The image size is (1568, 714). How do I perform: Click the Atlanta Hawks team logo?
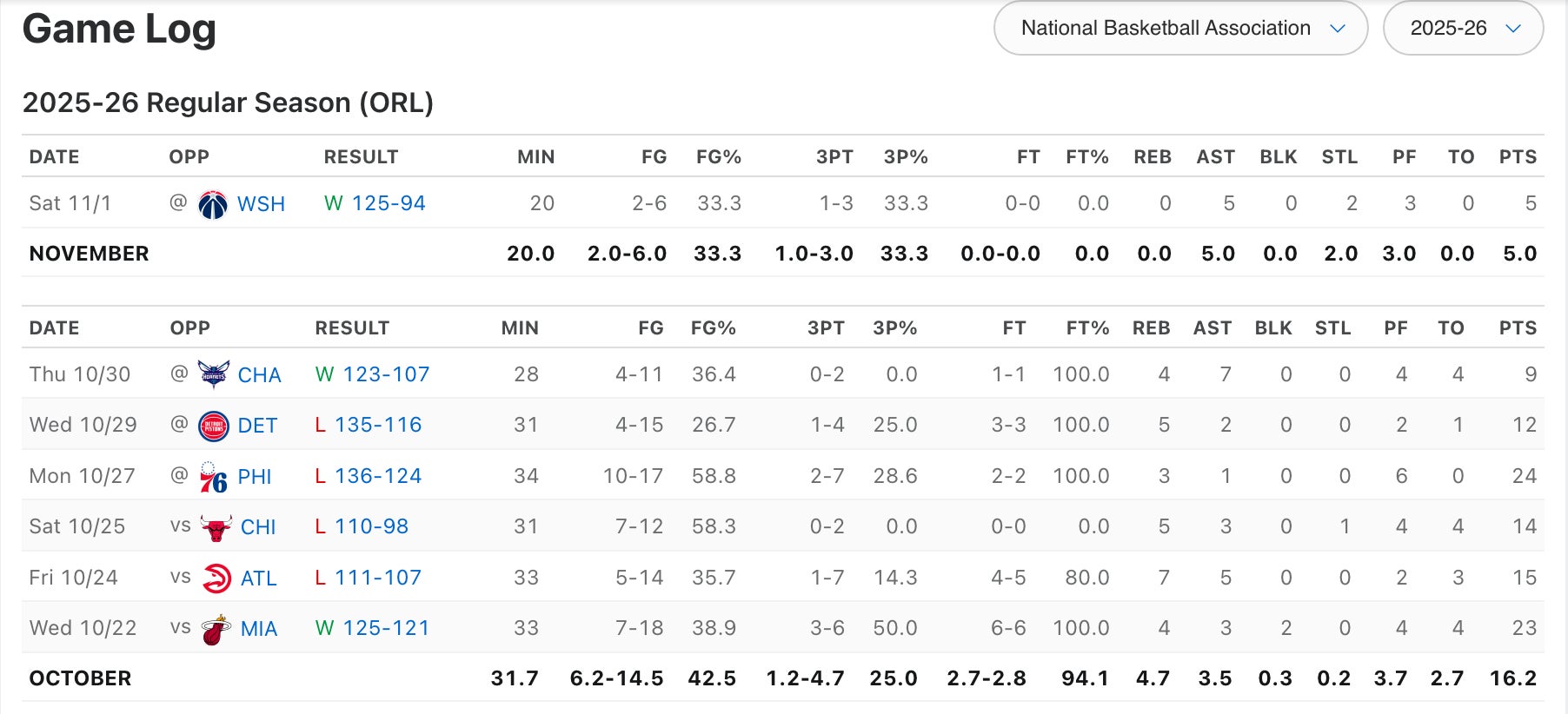(x=216, y=578)
